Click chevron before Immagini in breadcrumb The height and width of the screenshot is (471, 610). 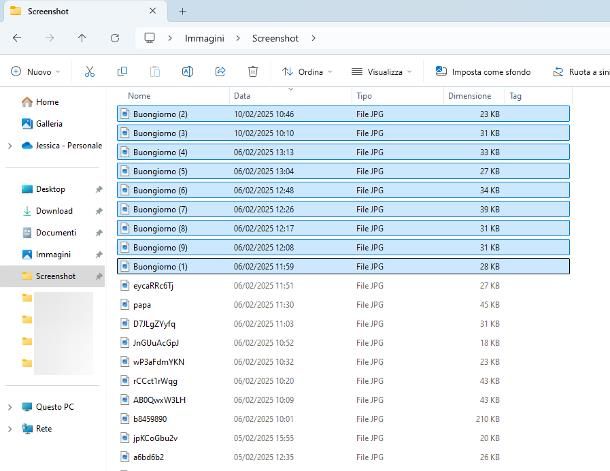pyautogui.click(x=170, y=38)
